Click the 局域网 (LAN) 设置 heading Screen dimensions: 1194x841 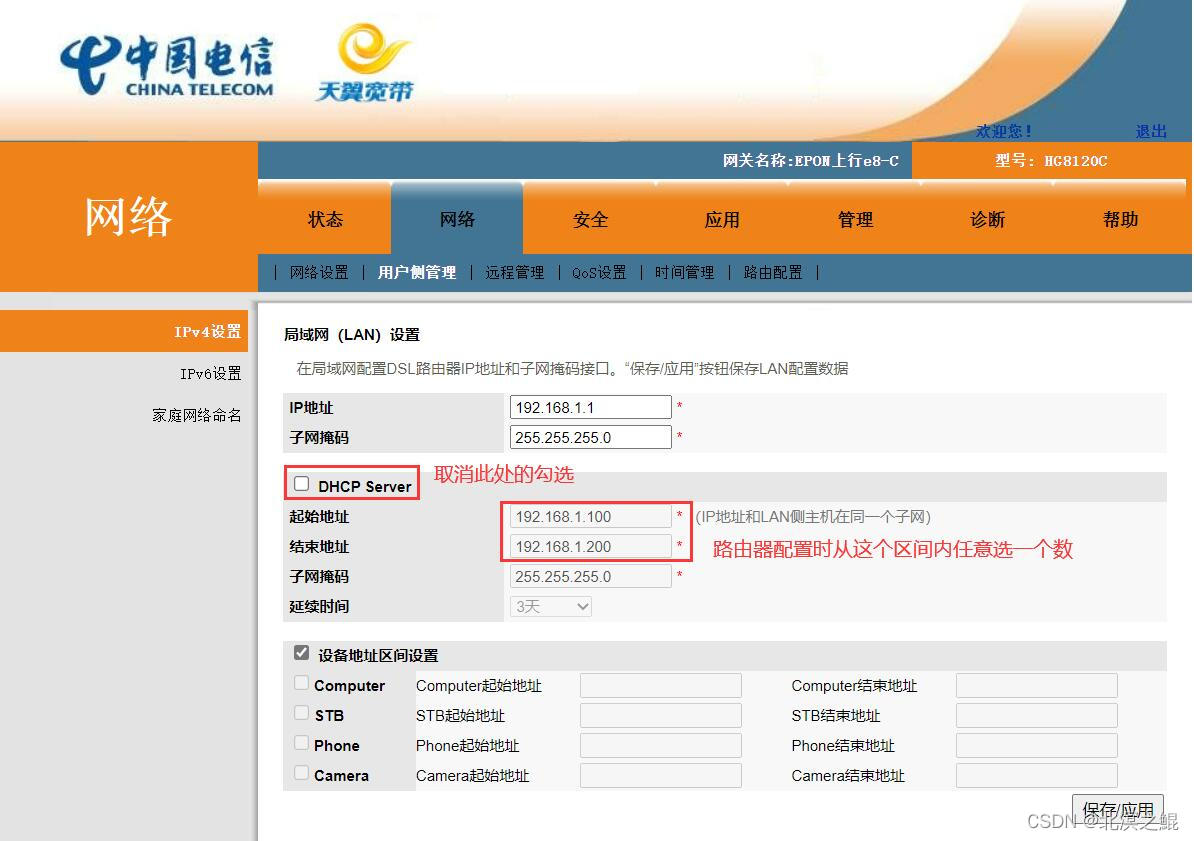pos(352,334)
